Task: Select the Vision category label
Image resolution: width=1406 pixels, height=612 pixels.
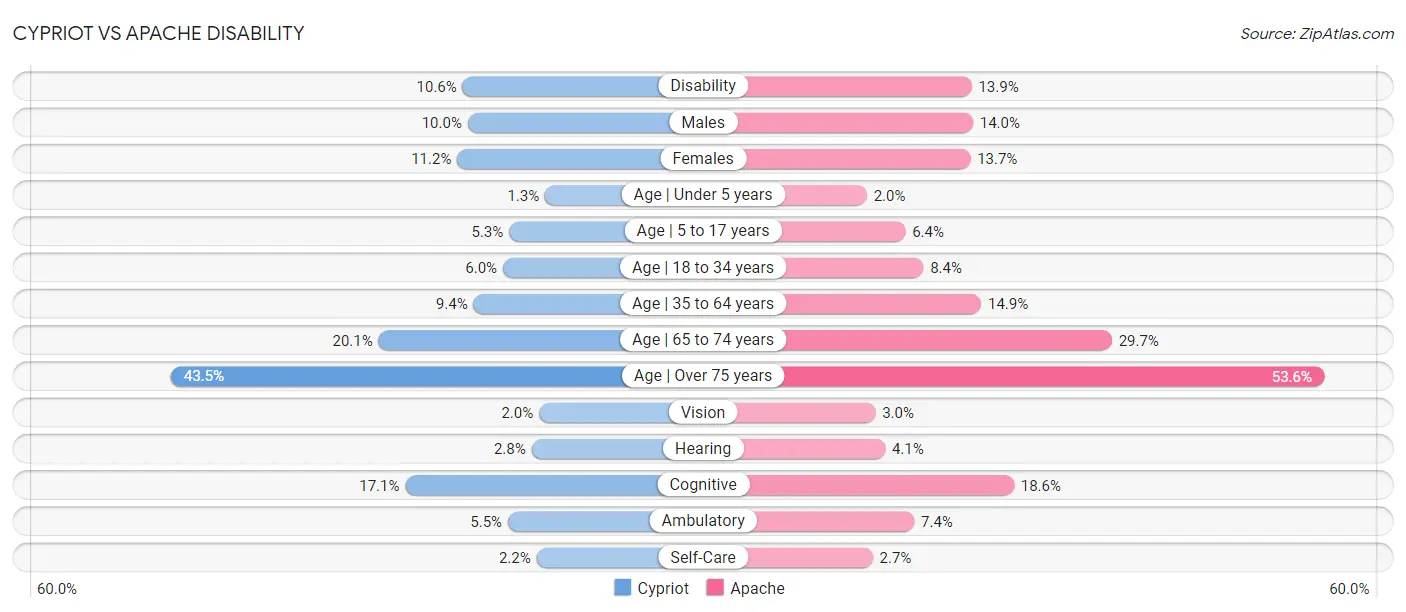Action: pyautogui.click(x=703, y=412)
